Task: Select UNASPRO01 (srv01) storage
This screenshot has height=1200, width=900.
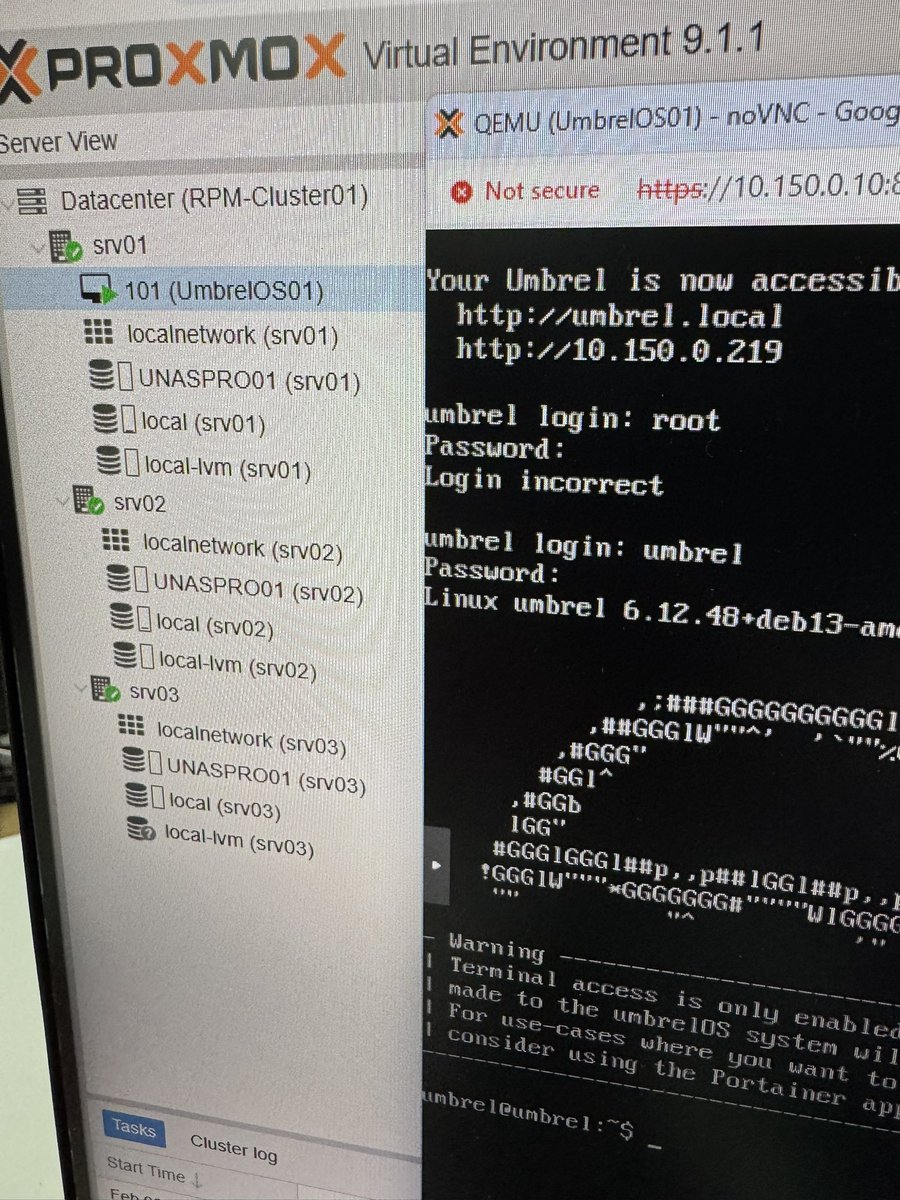Action: 251,380
